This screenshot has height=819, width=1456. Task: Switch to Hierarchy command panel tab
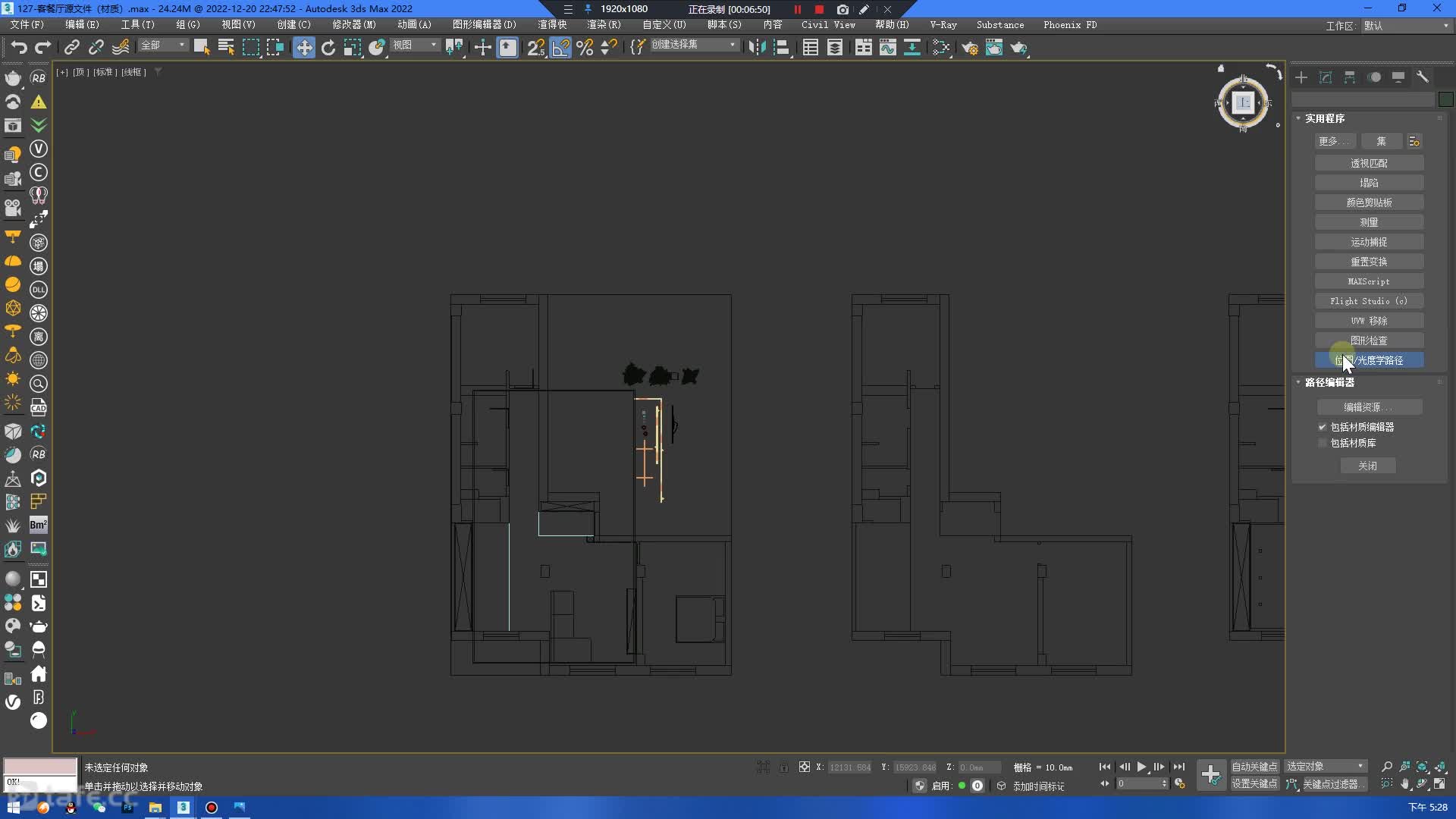(1350, 77)
